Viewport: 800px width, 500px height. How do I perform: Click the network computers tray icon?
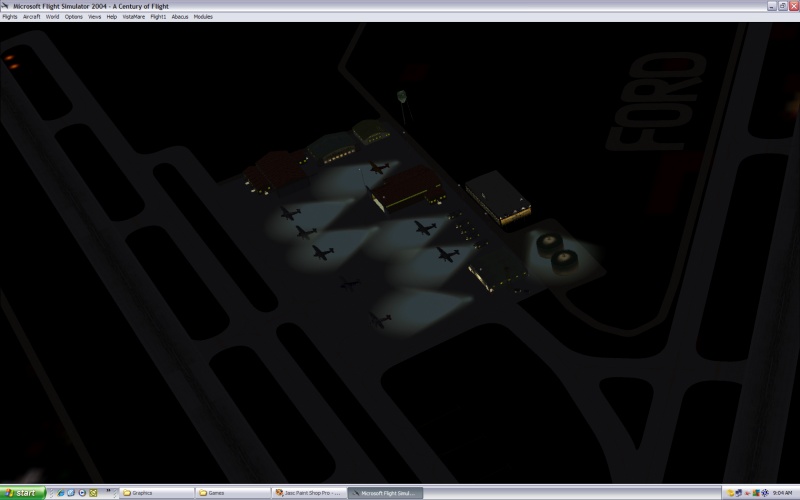pyautogui.click(x=738, y=493)
